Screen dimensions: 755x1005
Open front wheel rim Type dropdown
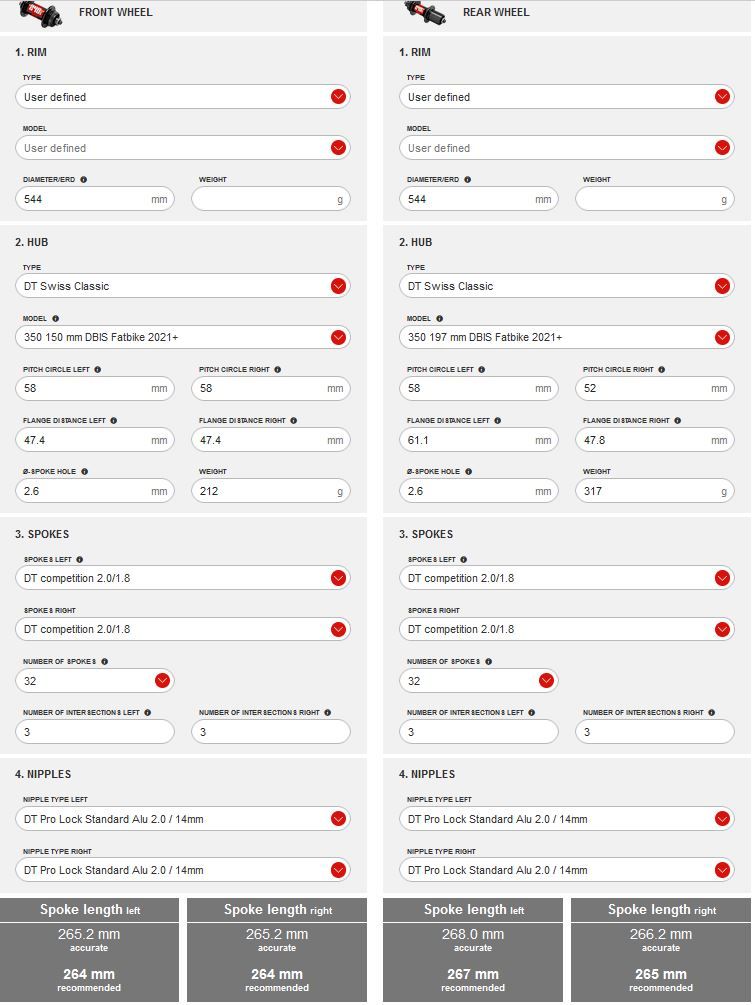click(x=338, y=97)
